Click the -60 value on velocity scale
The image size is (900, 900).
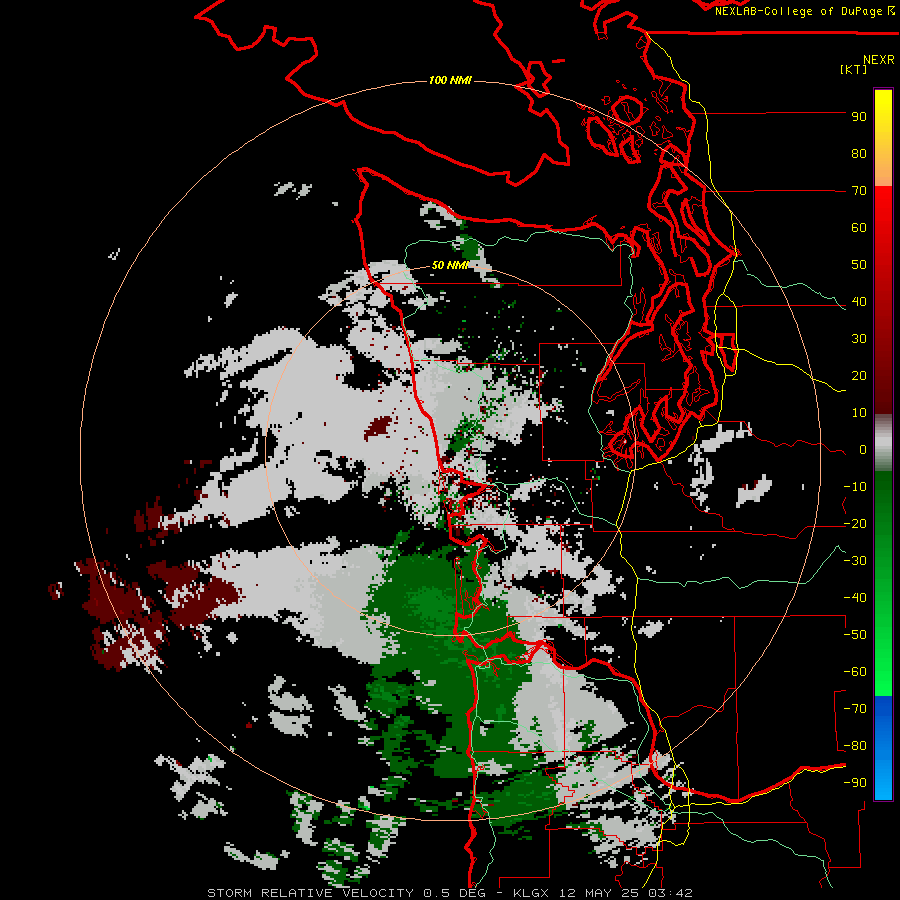(x=855, y=672)
